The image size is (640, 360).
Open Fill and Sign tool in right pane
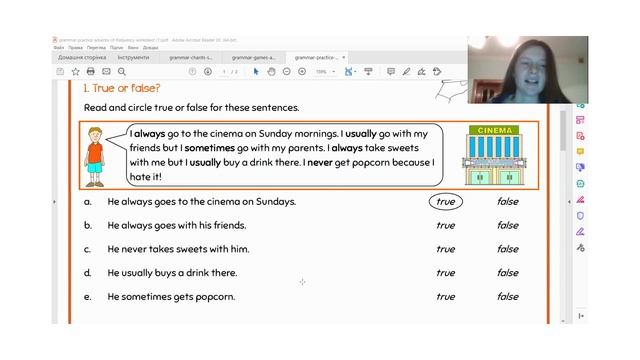[x=580, y=232]
